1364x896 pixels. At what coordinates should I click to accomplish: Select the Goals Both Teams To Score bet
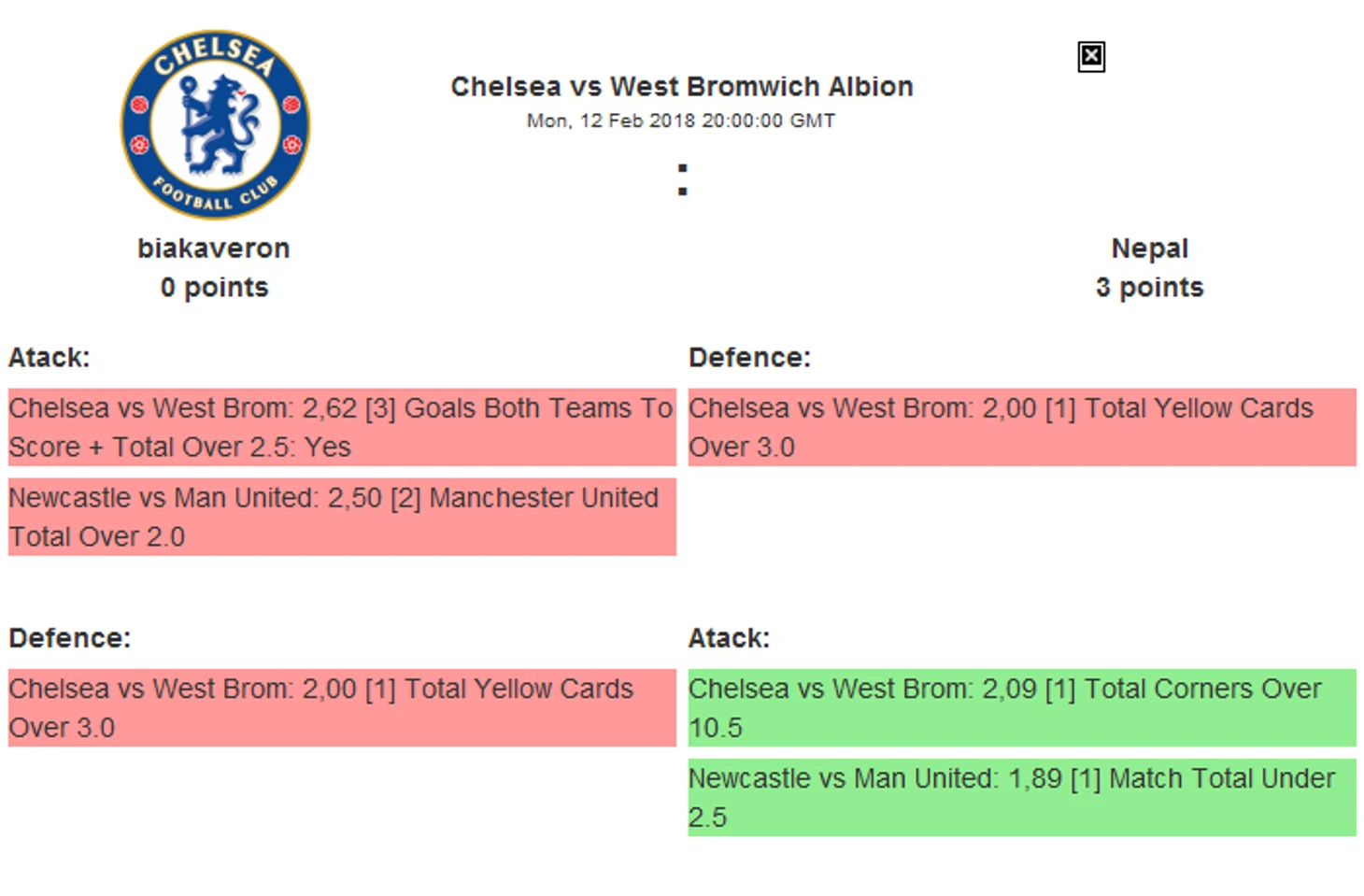pyautogui.click(x=342, y=428)
